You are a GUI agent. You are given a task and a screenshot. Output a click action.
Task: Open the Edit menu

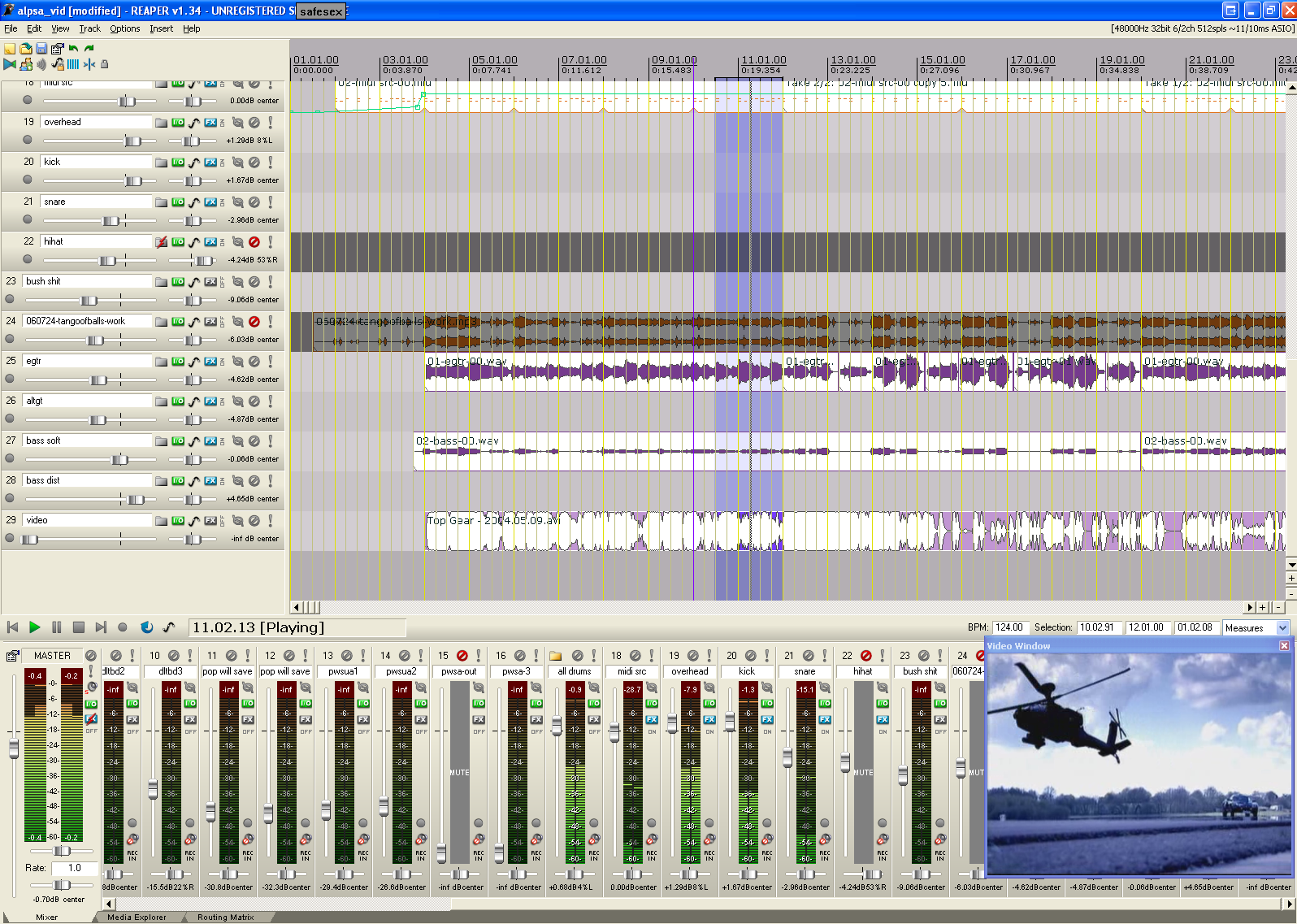point(34,28)
